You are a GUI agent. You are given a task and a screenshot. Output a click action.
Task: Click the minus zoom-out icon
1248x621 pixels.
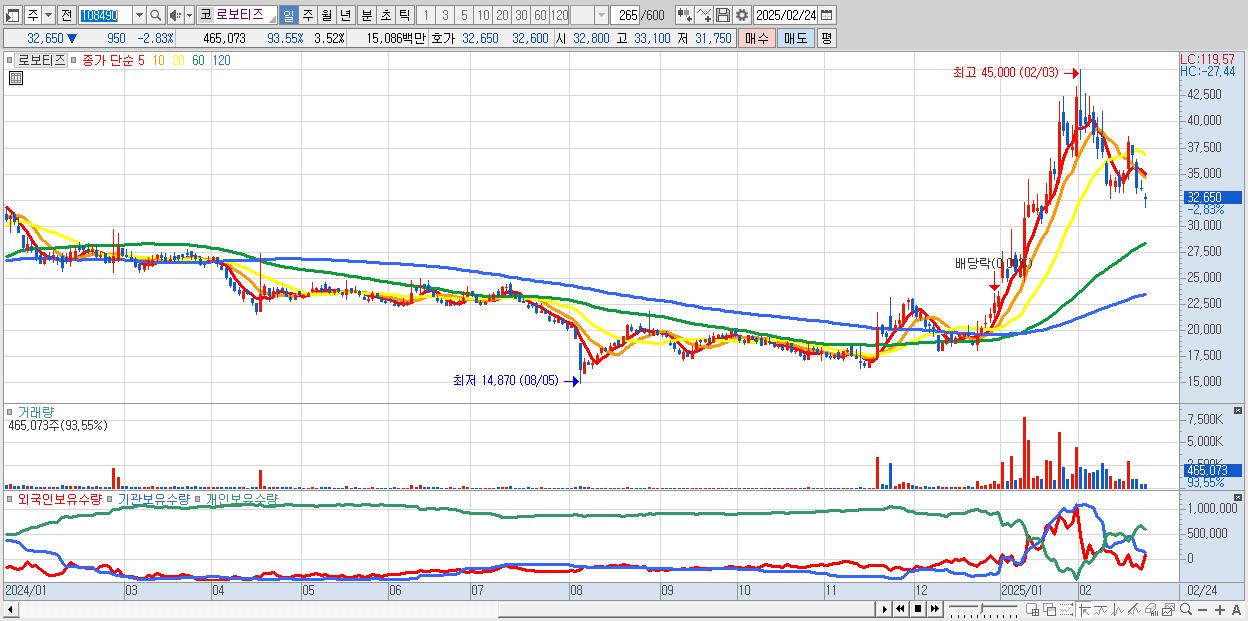click(x=1202, y=610)
